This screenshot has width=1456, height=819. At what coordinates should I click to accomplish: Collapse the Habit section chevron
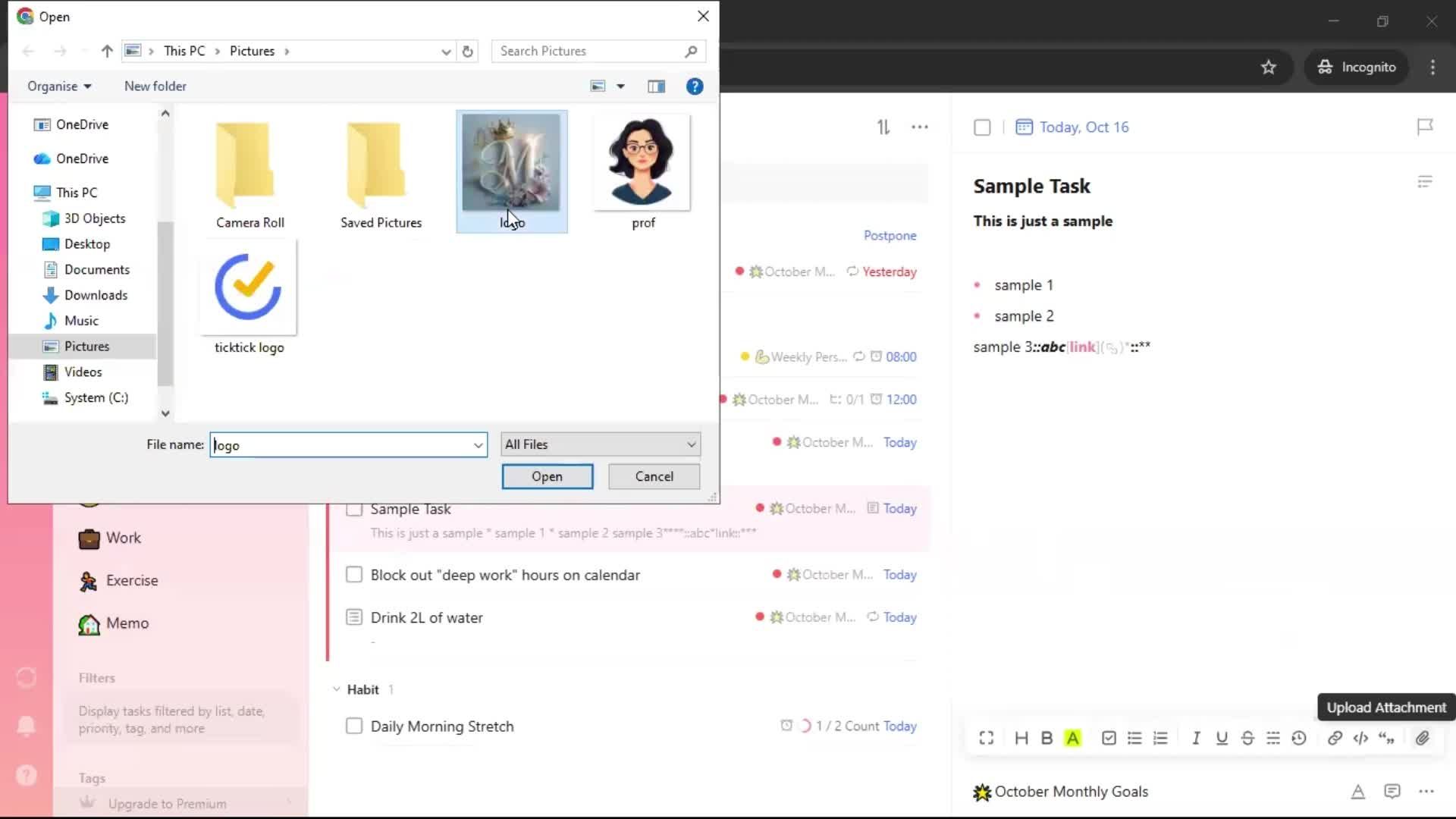coord(336,689)
